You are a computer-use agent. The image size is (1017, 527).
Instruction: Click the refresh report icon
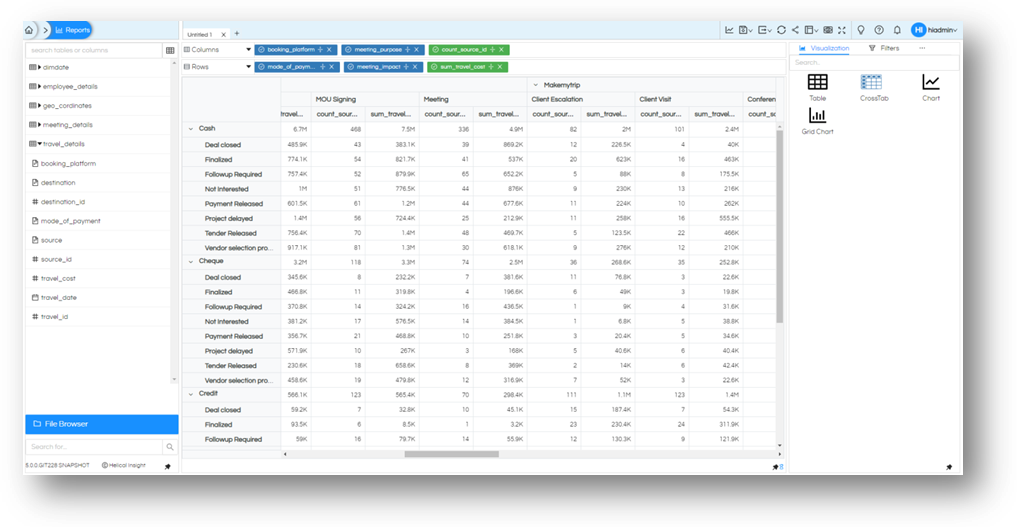click(x=782, y=30)
